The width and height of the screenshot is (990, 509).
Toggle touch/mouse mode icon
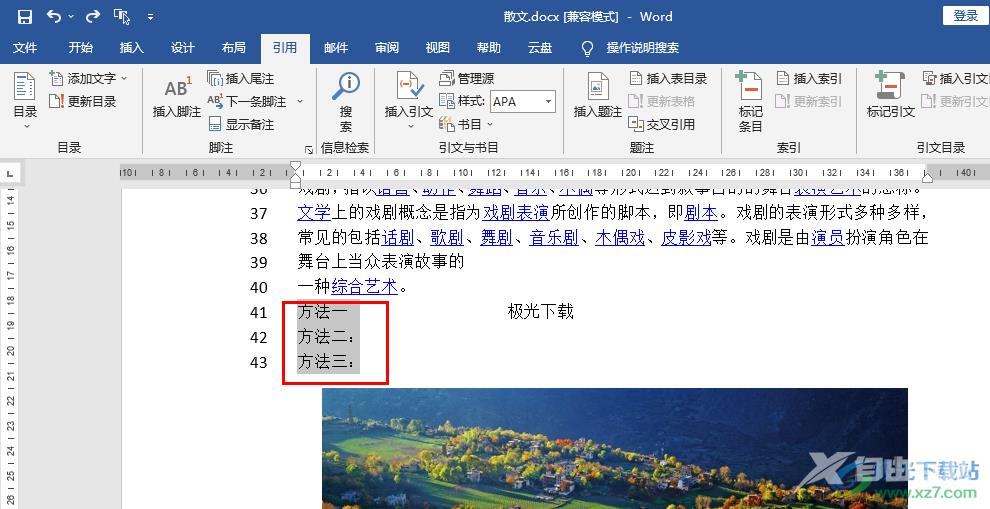pos(122,16)
